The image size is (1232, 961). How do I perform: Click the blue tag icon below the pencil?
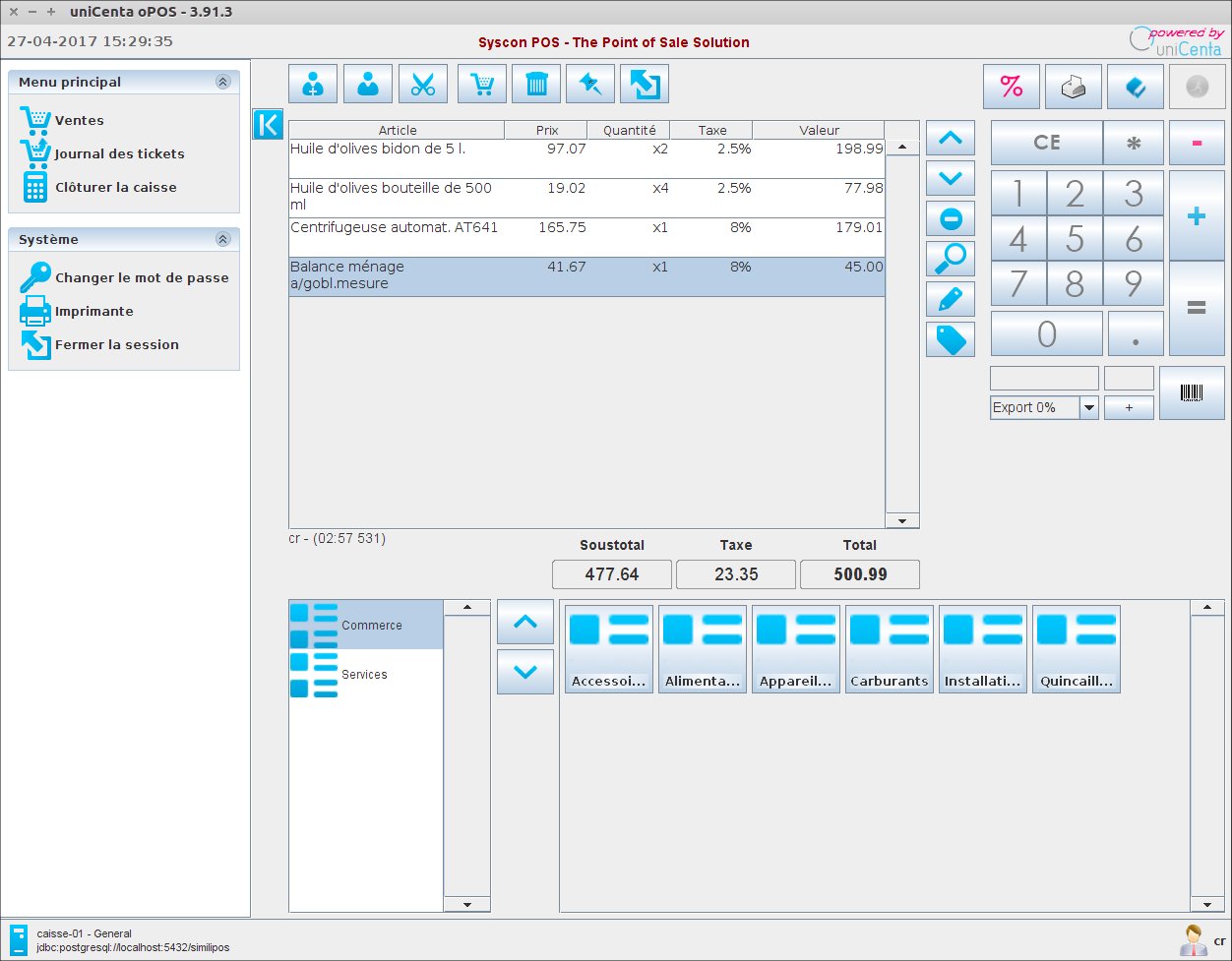coord(950,339)
